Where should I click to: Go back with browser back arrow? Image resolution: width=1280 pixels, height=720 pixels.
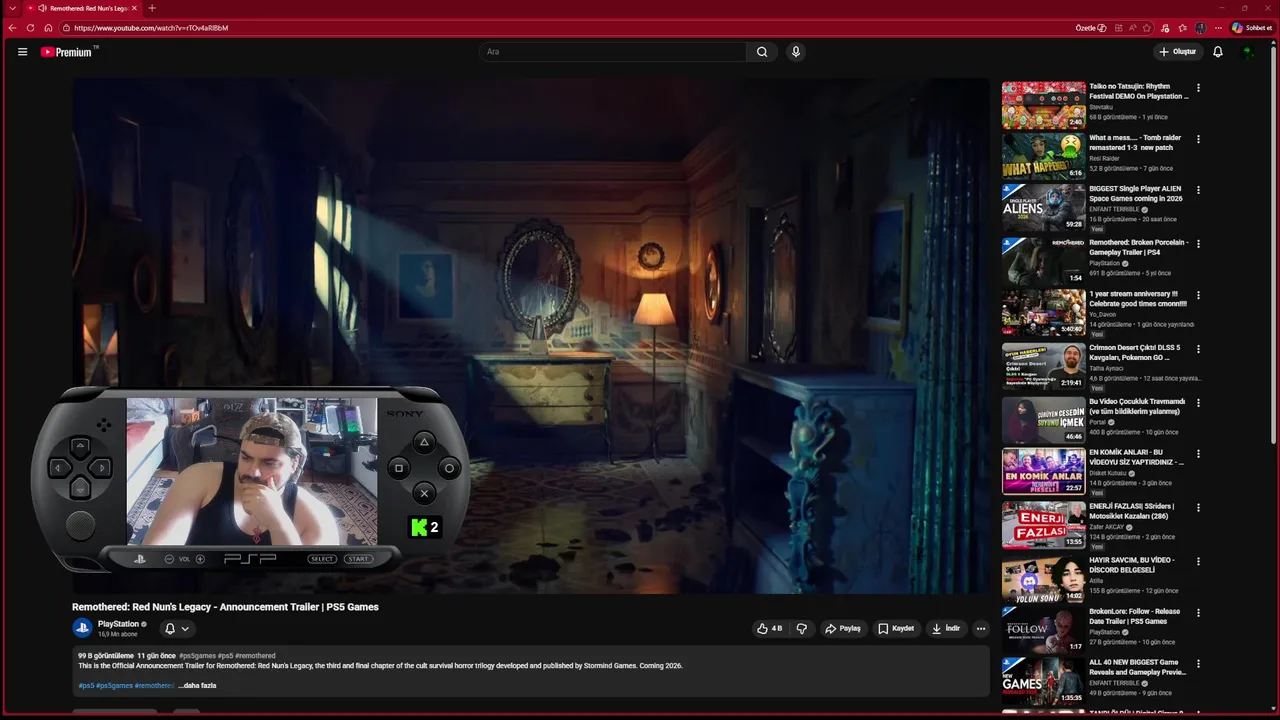point(12,28)
